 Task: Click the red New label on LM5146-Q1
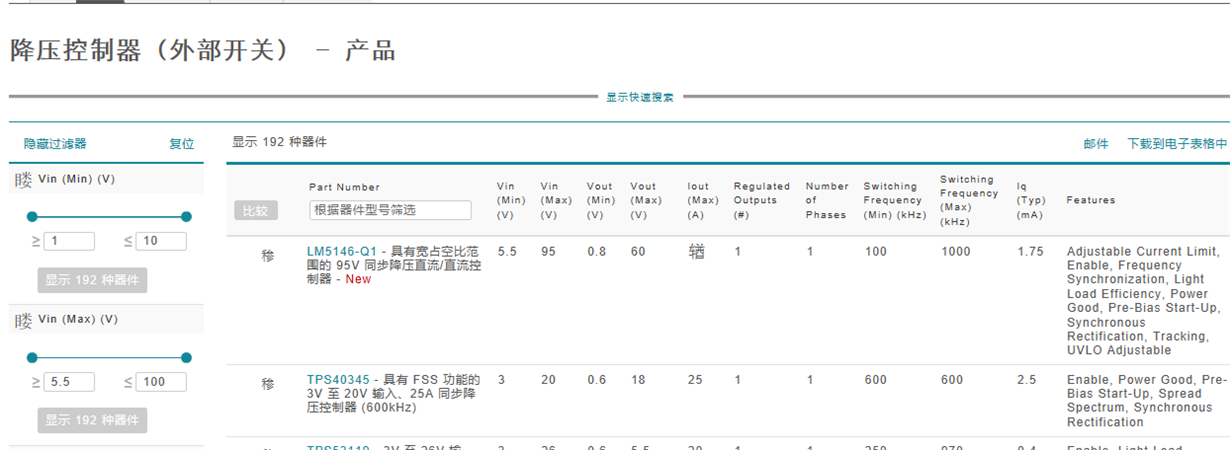(358, 279)
